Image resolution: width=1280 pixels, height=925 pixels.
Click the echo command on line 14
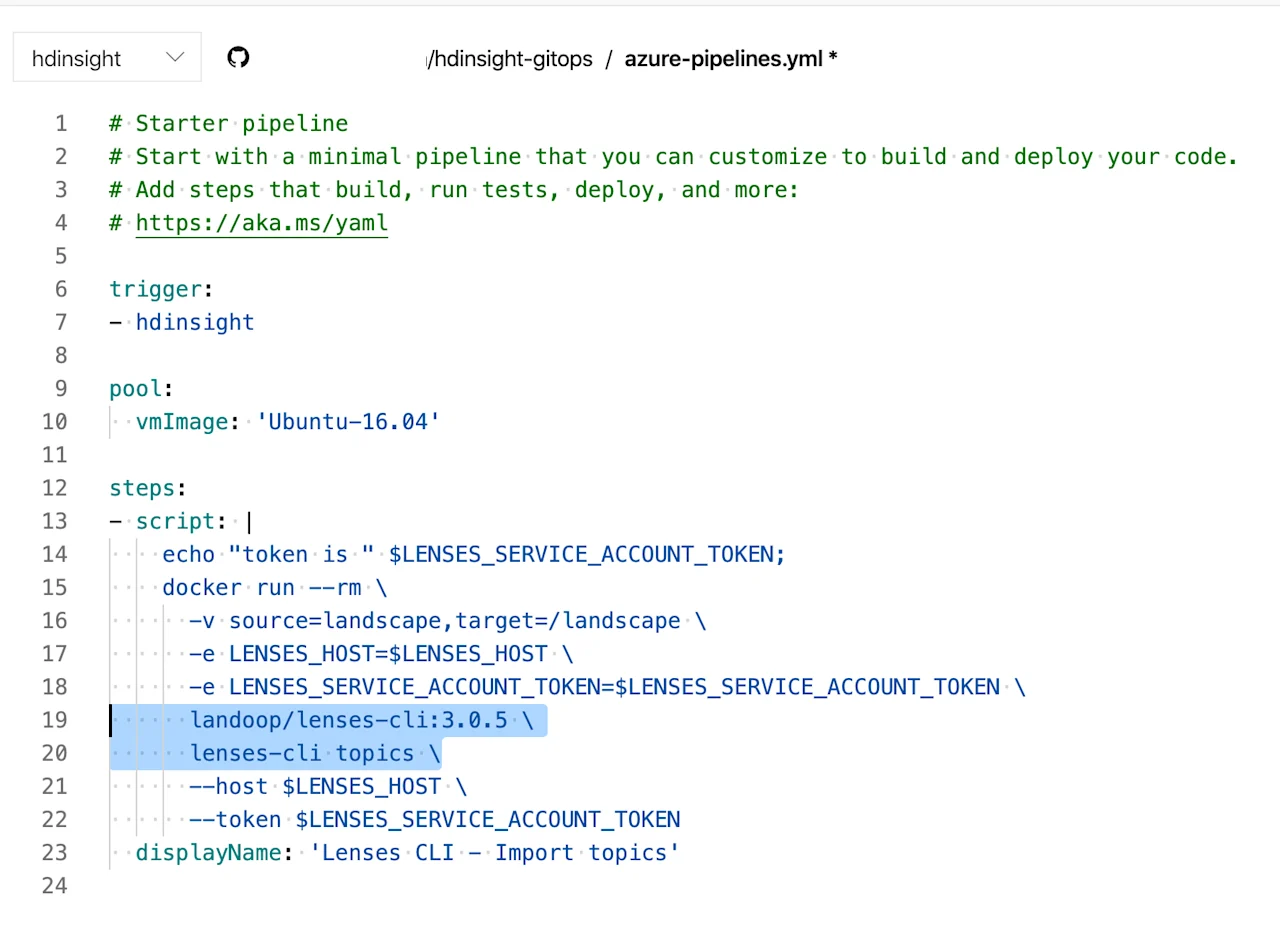tap(187, 554)
